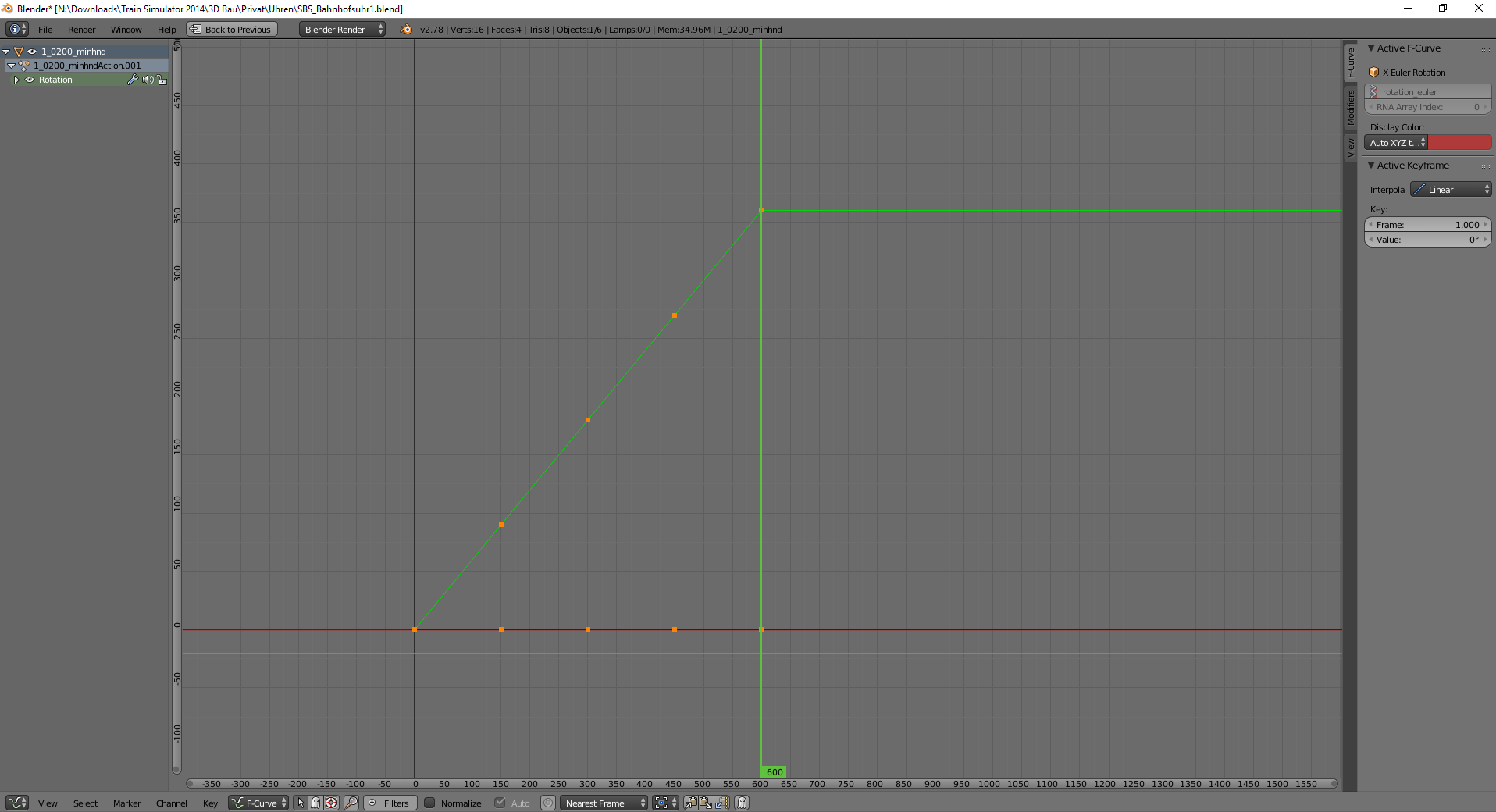
Task: Open the Linear interpolation dropdown
Action: pos(1451,190)
